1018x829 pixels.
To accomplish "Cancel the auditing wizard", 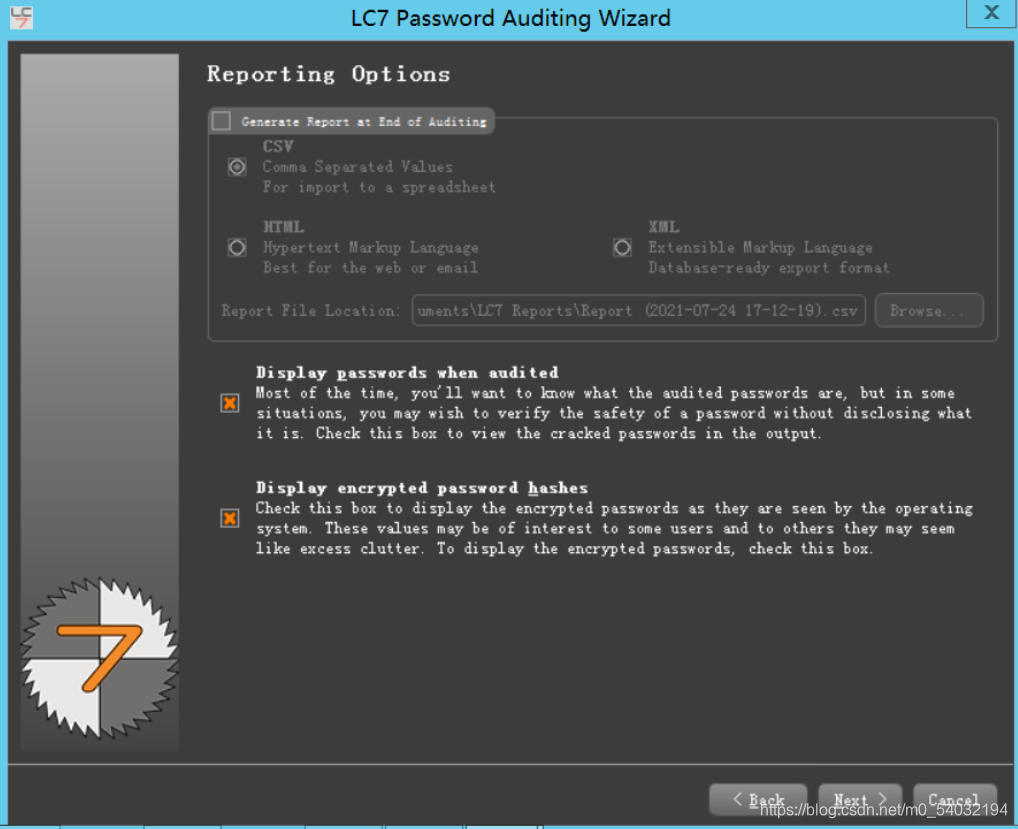I will (954, 799).
